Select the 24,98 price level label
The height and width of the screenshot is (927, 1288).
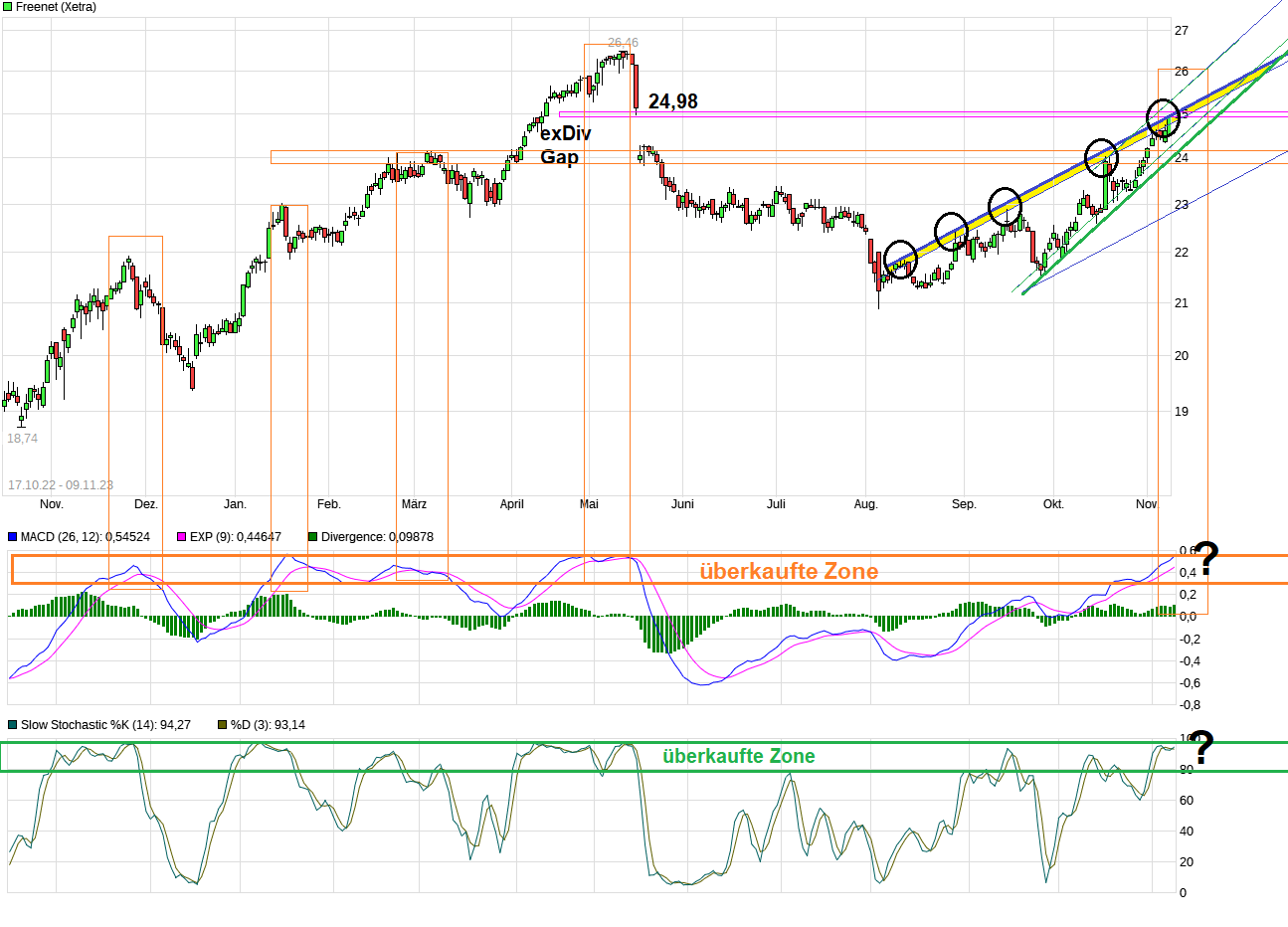pyautogui.click(x=673, y=101)
